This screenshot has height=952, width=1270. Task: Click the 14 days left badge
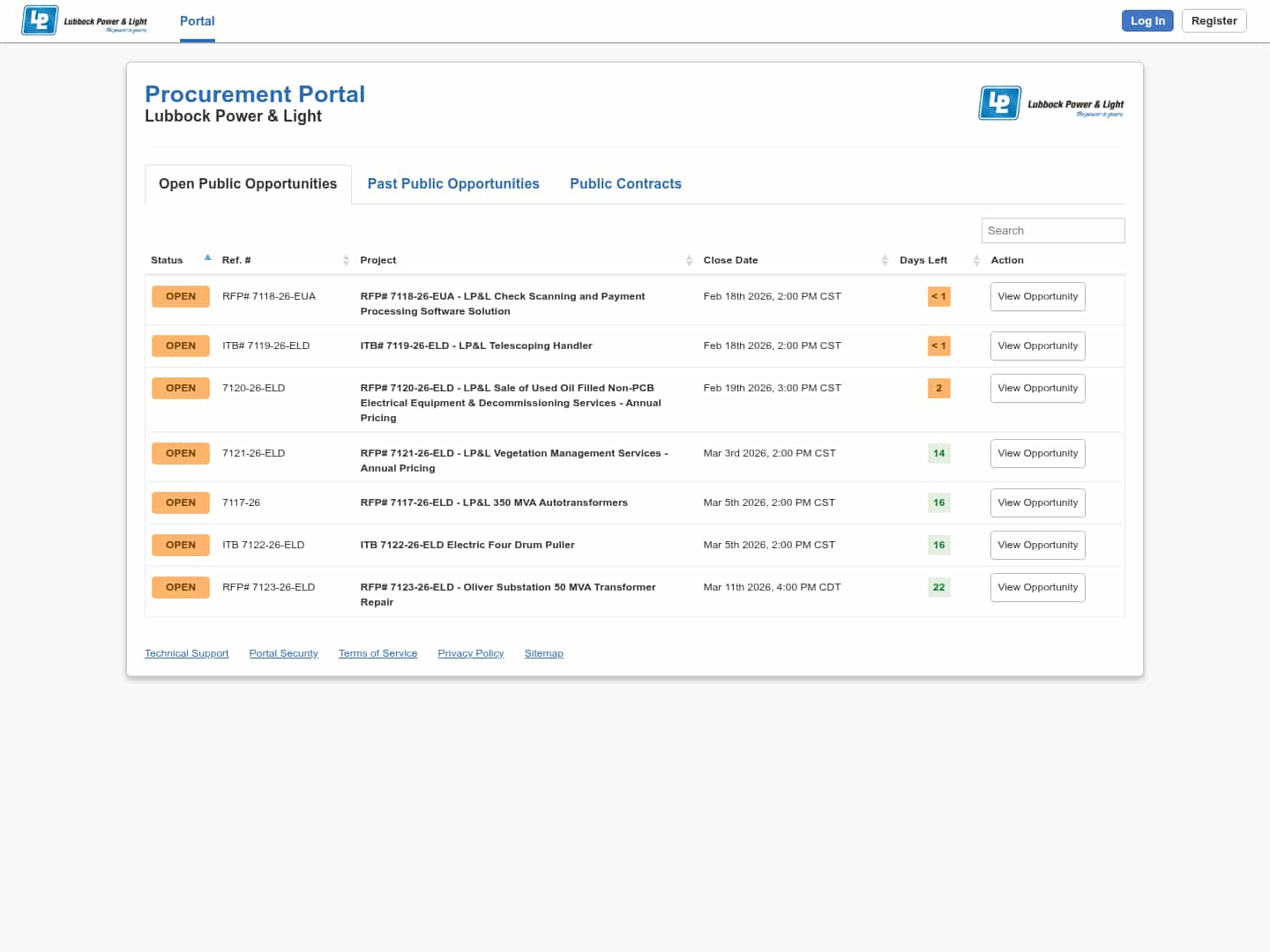point(938,453)
